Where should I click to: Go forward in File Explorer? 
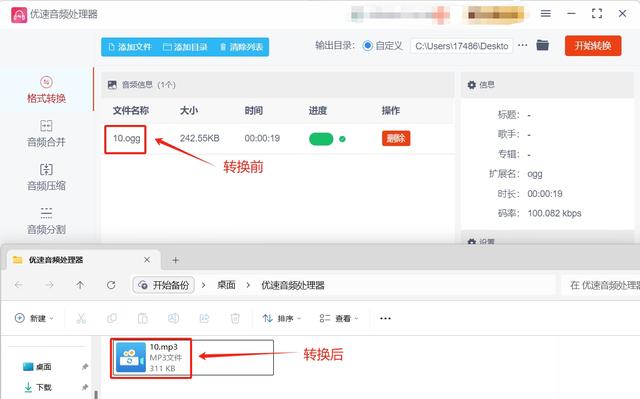pyautogui.click(x=49, y=285)
